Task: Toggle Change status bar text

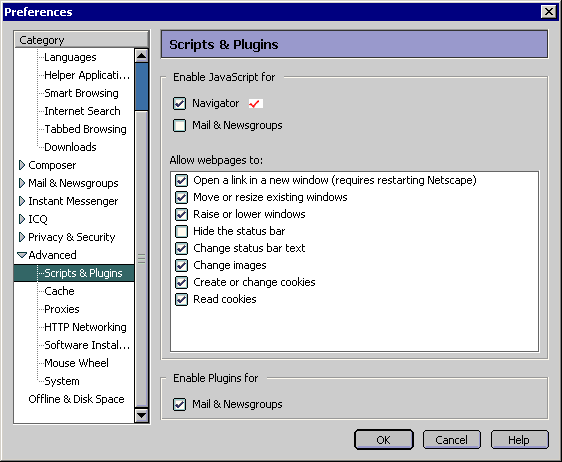Action: click(x=181, y=248)
